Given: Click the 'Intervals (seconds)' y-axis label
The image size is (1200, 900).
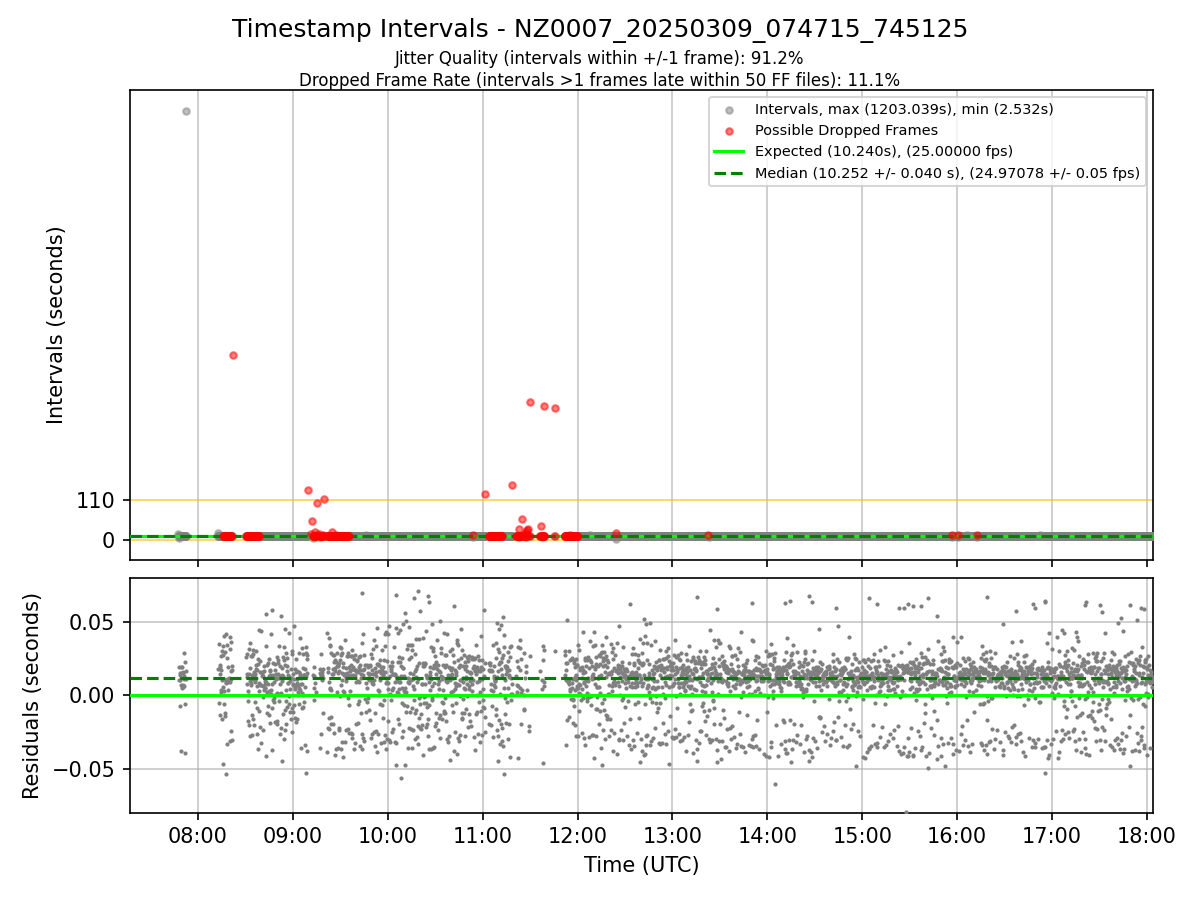Looking at the screenshot, I should pyautogui.click(x=56, y=325).
